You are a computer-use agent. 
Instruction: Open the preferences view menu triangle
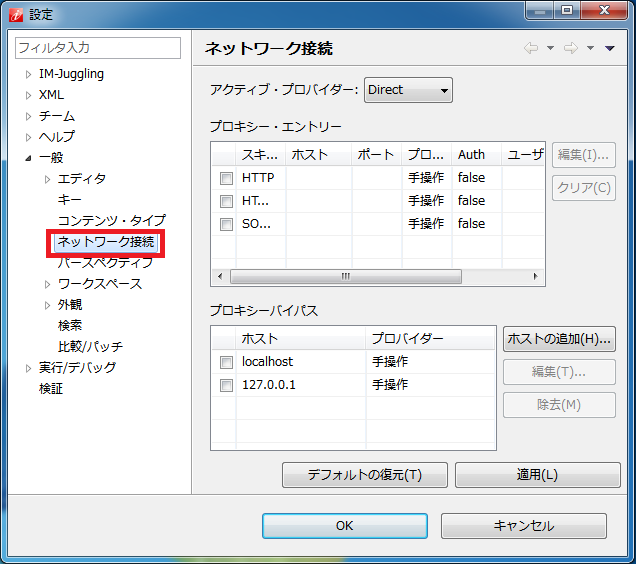click(610, 48)
